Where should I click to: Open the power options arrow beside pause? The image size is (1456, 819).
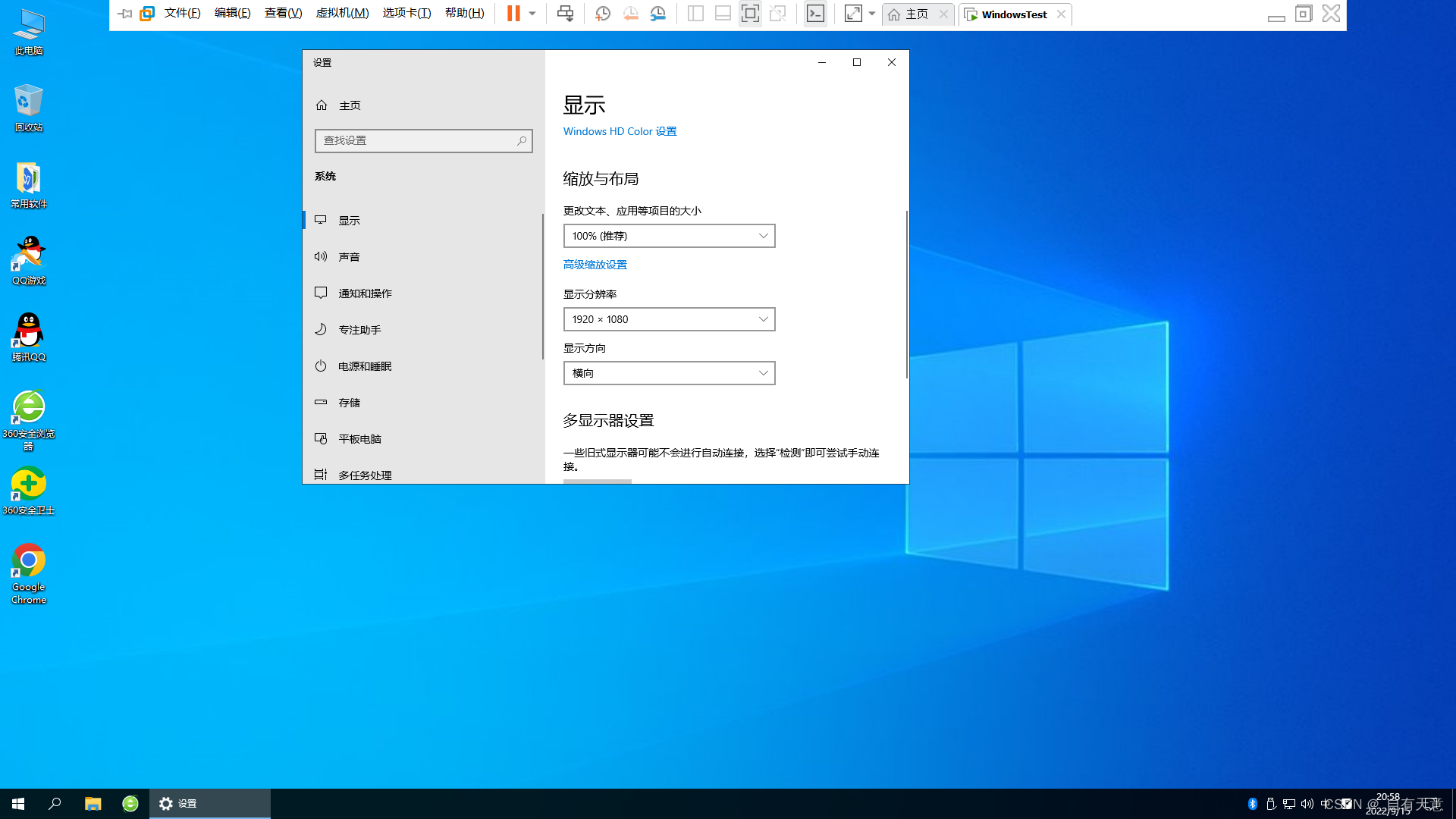[532, 14]
